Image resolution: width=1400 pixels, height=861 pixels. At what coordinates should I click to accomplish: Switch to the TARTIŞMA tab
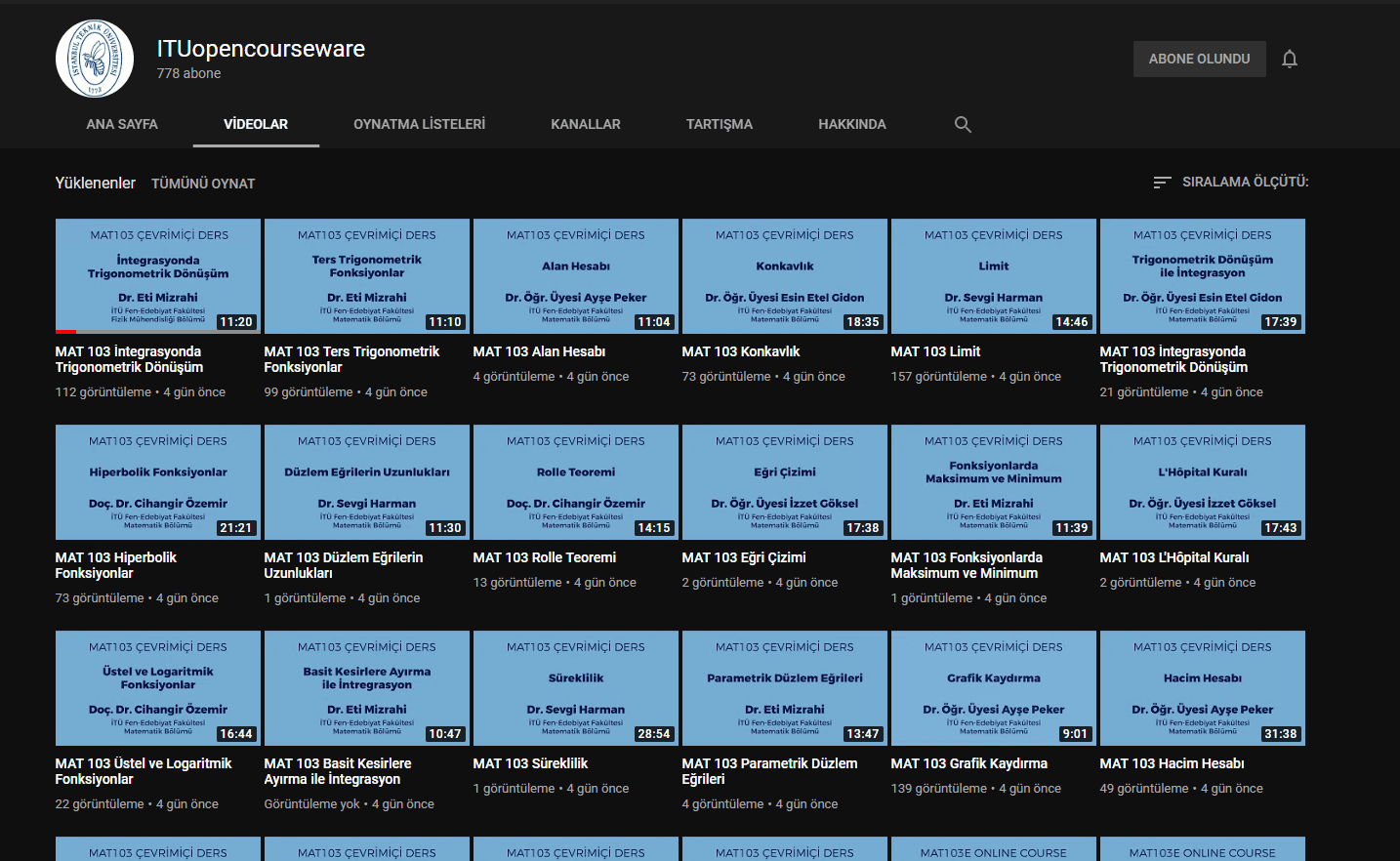pyautogui.click(x=720, y=124)
